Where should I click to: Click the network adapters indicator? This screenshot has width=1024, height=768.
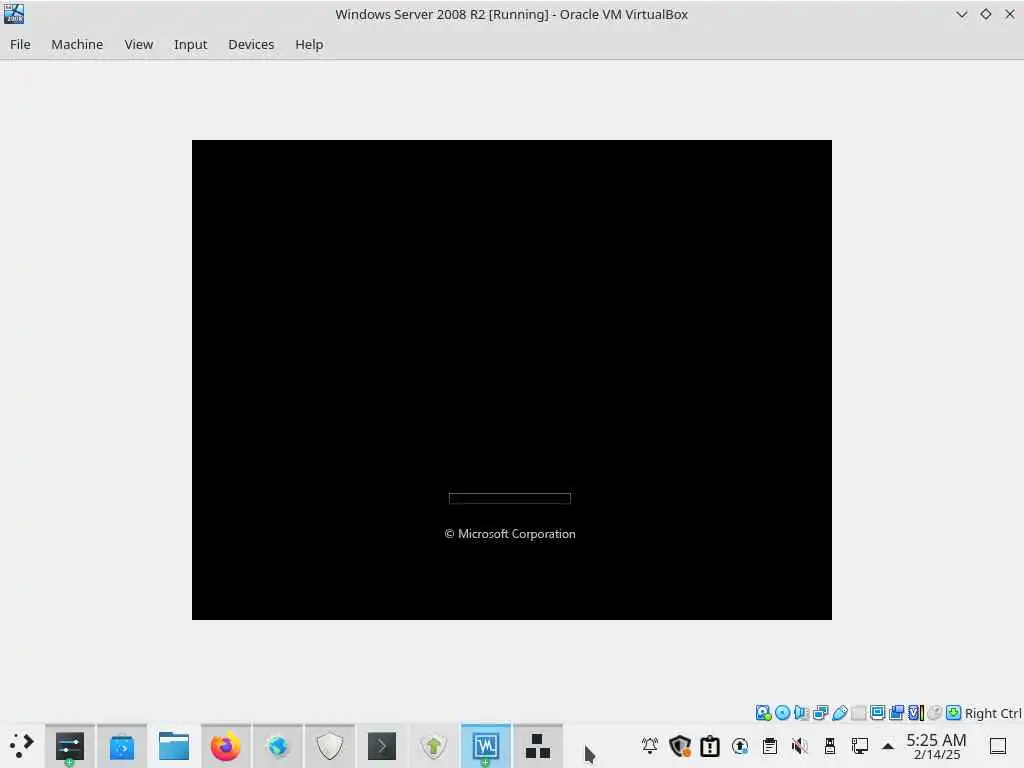[820, 712]
